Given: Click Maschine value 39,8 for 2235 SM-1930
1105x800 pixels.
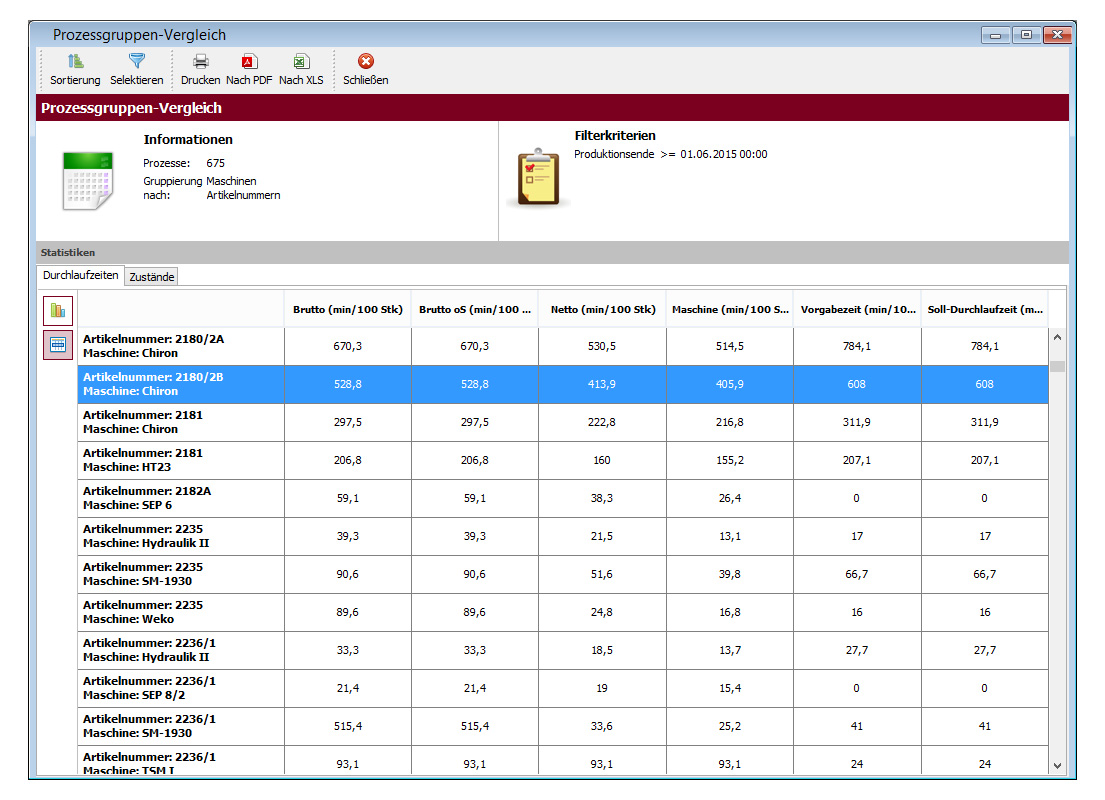Looking at the screenshot, I should coord(729,574).
